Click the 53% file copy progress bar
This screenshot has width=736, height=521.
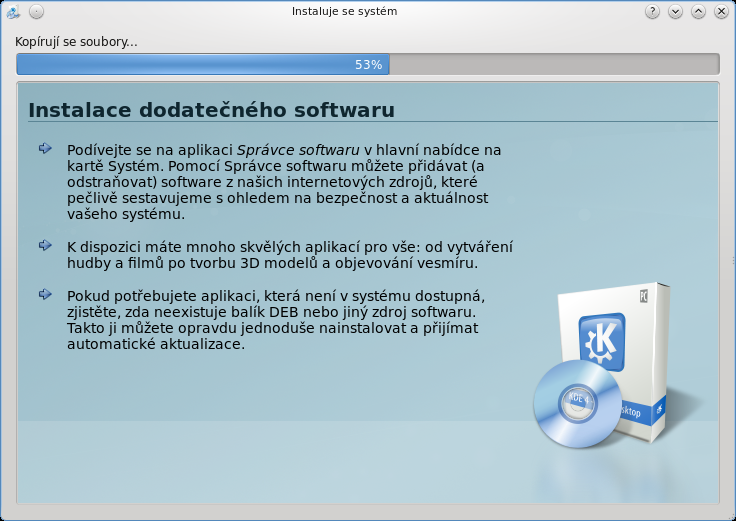(x=368, y=64)
